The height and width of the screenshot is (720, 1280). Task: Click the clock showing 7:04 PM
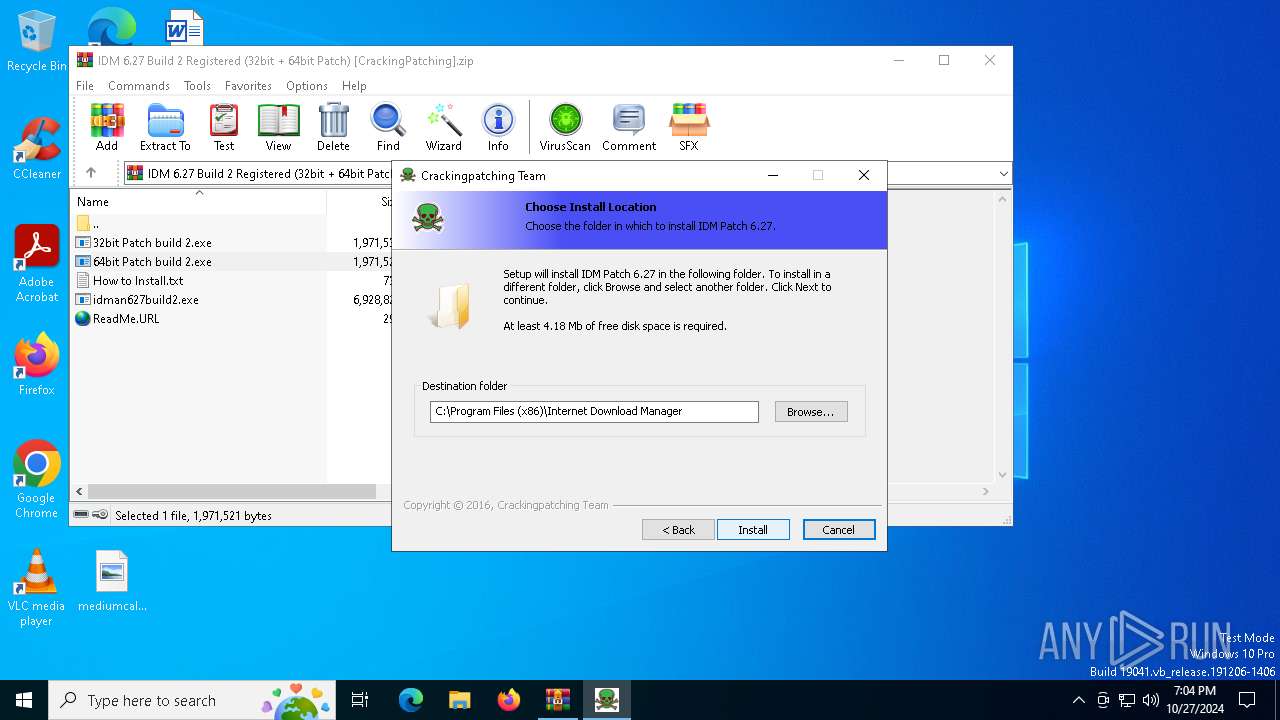click(1194, 700)
